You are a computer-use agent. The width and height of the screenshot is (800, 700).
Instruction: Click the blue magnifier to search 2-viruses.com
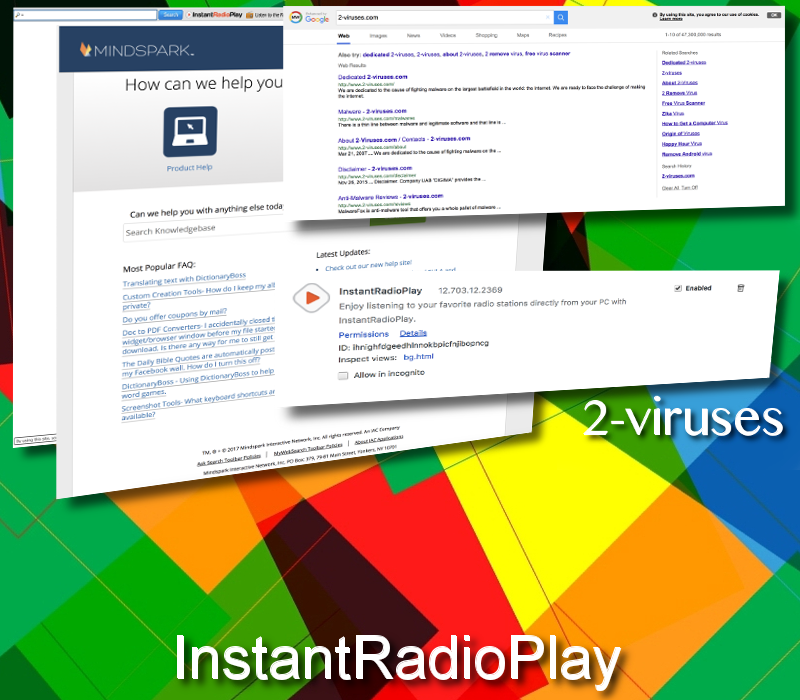click(x=561, y=17)
